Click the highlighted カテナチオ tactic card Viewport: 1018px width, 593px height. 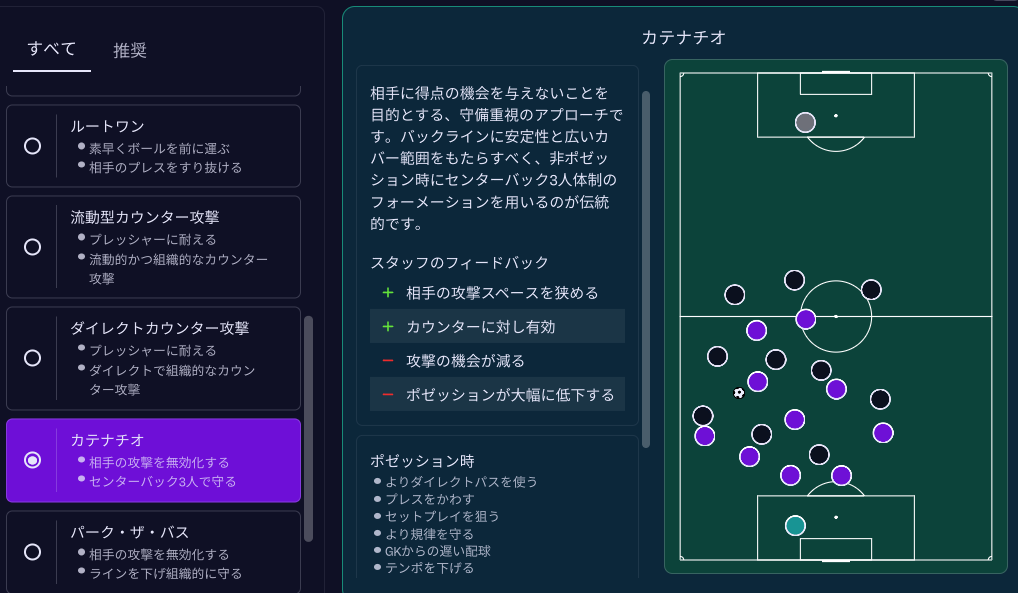pyautogui.click(x=152, y=460)
